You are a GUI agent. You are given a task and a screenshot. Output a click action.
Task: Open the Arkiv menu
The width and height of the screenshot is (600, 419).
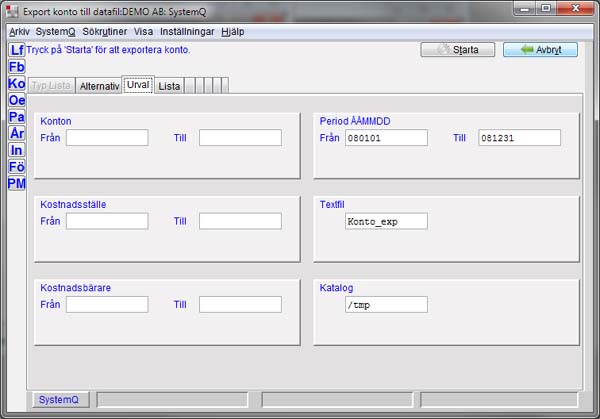pyautogui.click(x=20, y=32)
